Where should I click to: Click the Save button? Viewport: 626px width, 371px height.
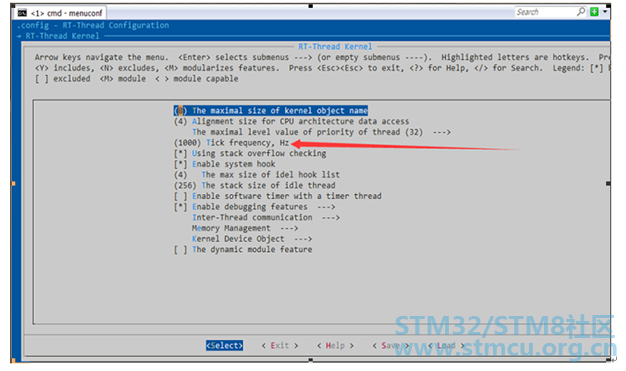[391, 345]
